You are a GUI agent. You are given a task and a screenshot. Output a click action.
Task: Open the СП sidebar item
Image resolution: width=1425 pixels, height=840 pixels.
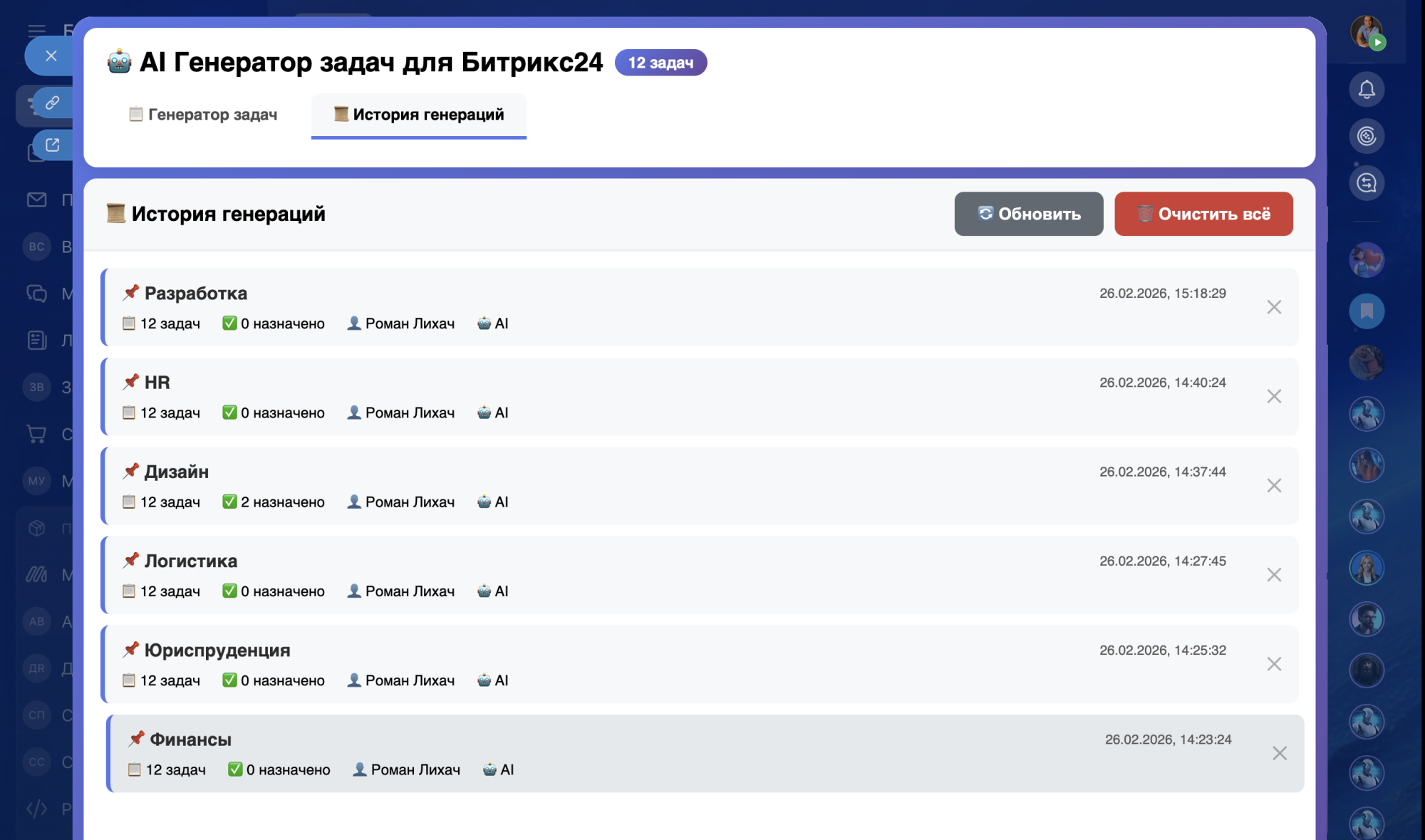pyautogui.click(x=37, y=715)
